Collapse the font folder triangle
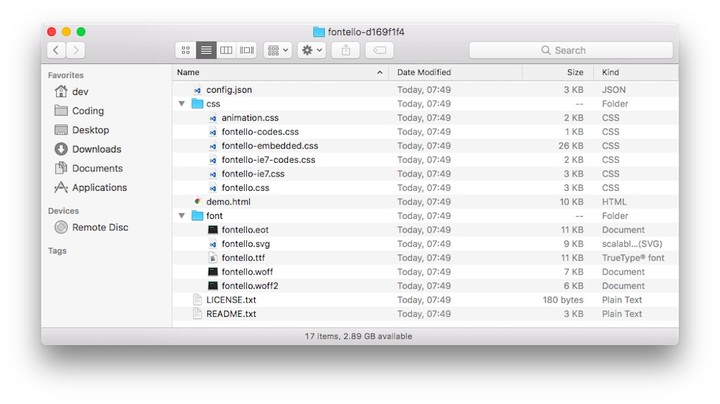The width and height of the screenshot is (720, 404). pos(182,216)
